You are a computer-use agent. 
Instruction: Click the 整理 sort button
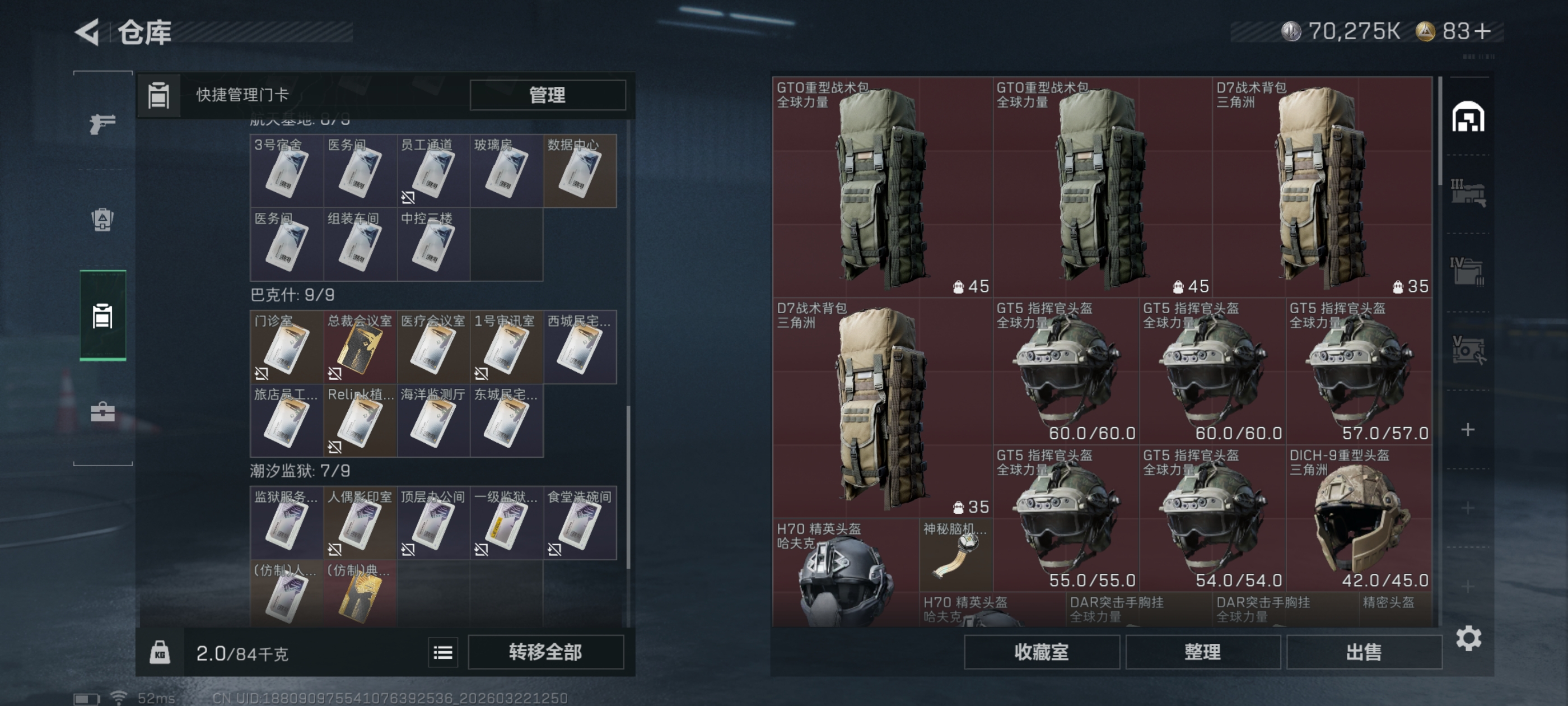pos(1203,652)
